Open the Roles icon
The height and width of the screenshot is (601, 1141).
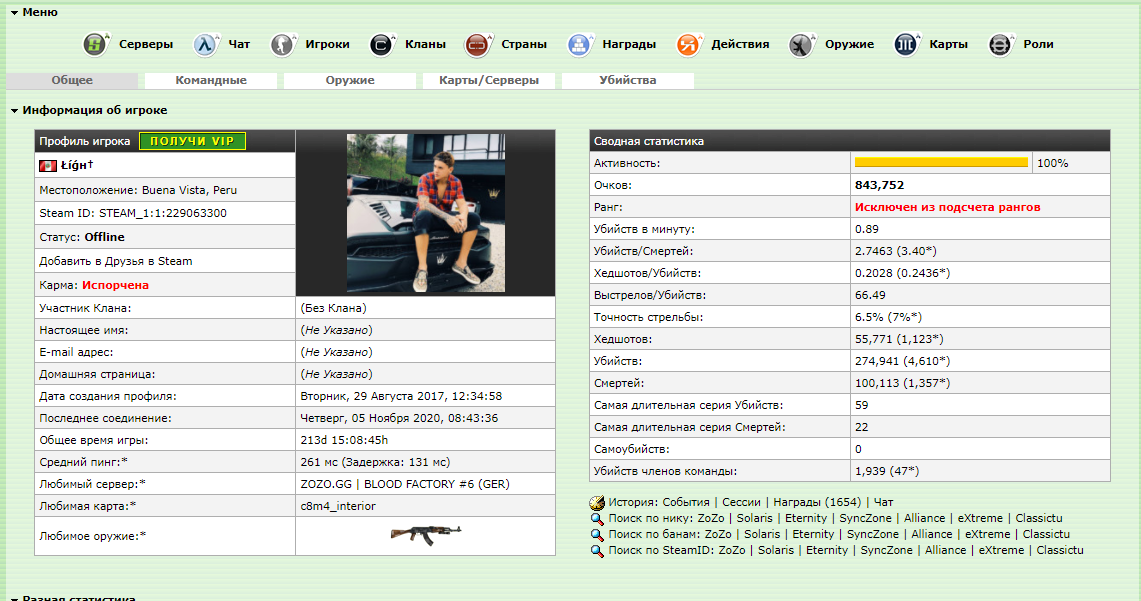tap(1000, 45)
